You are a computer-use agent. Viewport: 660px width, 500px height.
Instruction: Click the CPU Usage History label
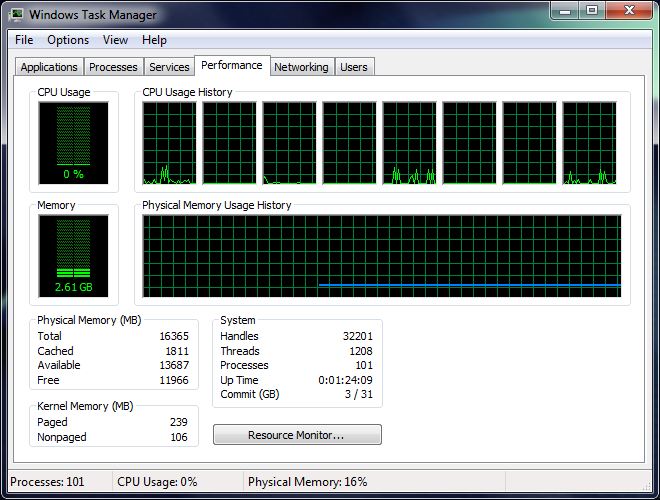[187, 92]
